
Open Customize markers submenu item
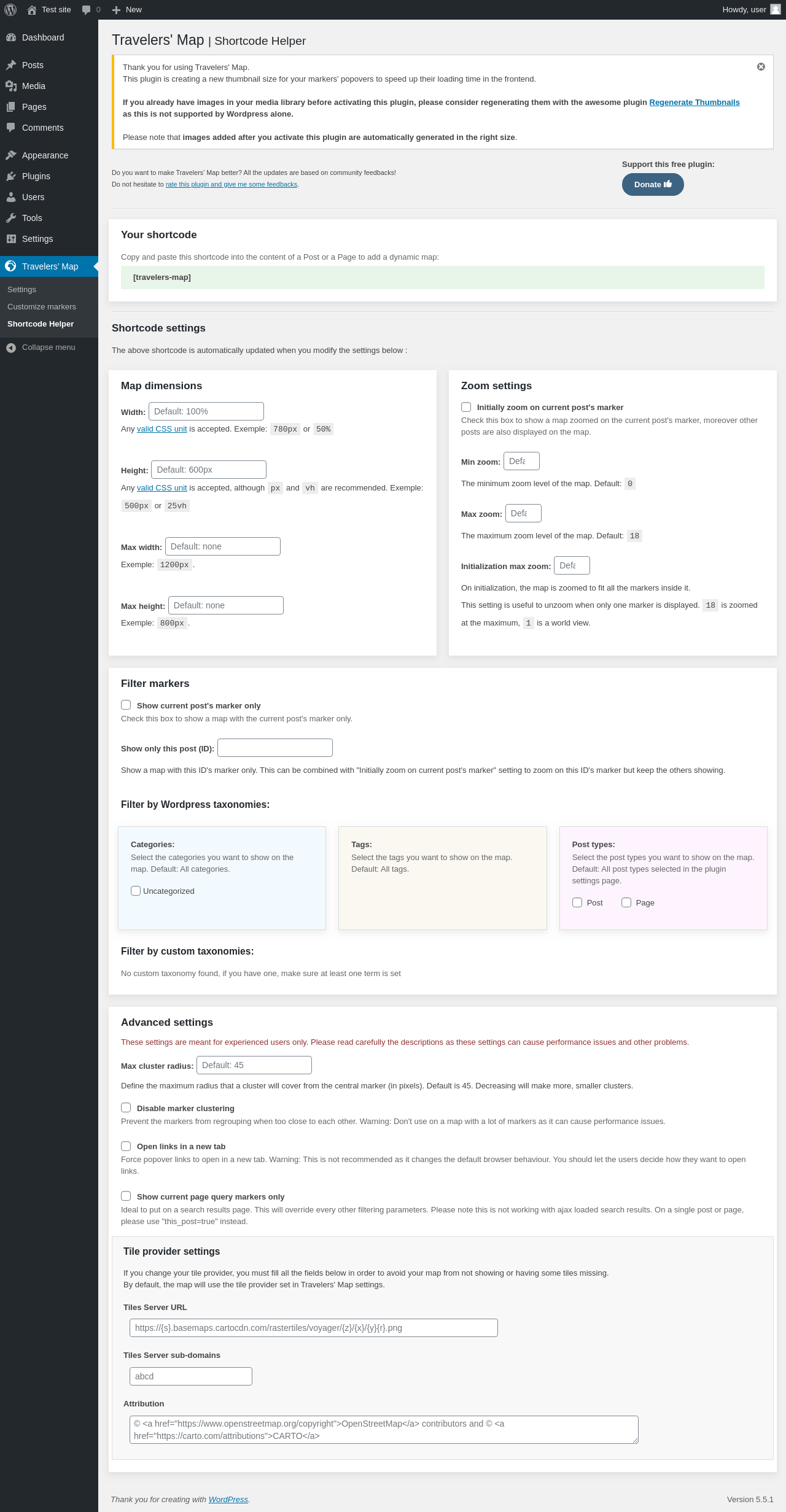[x=42, y=307]
